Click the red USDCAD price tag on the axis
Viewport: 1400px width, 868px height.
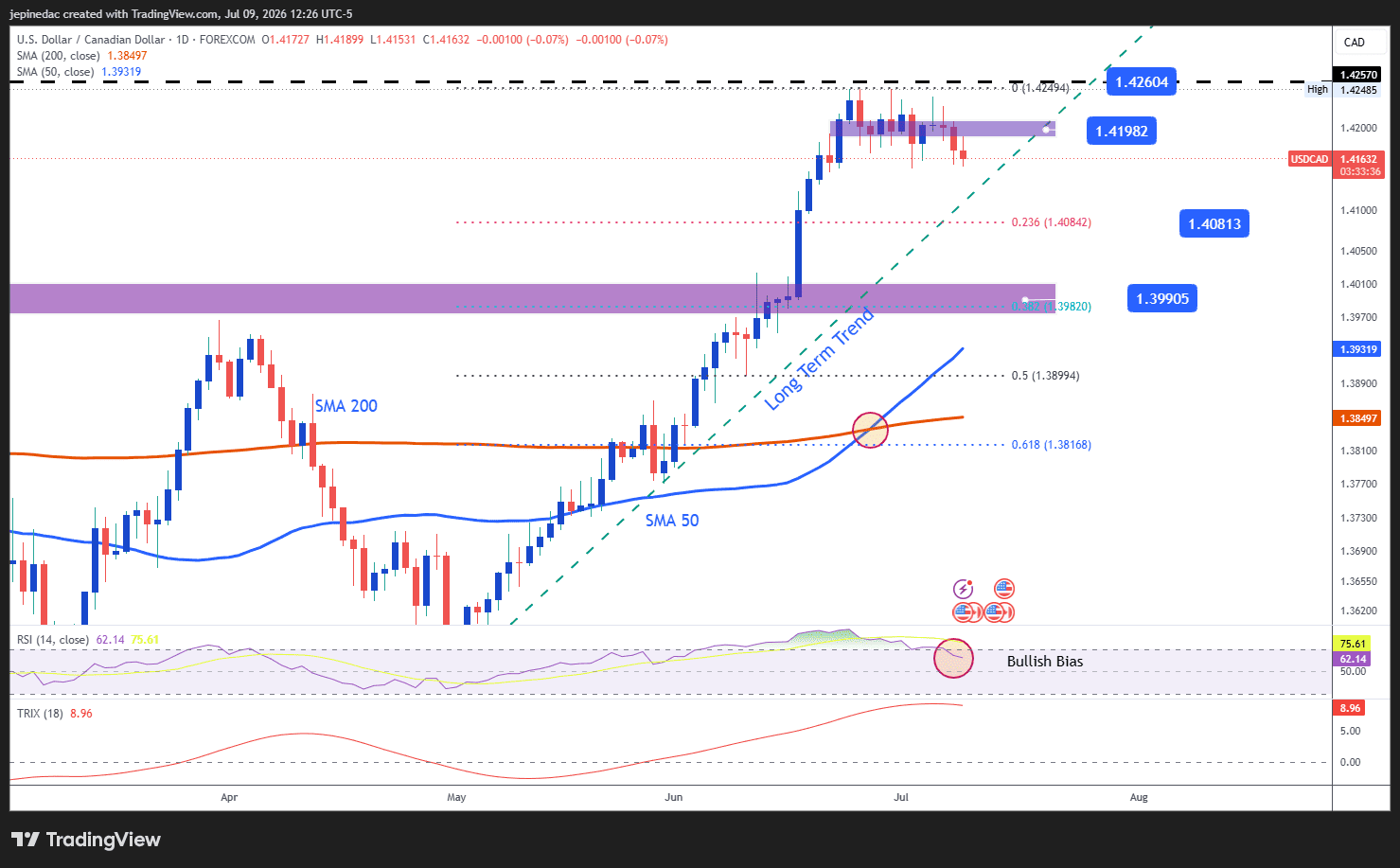click(x=1310, y=159)
